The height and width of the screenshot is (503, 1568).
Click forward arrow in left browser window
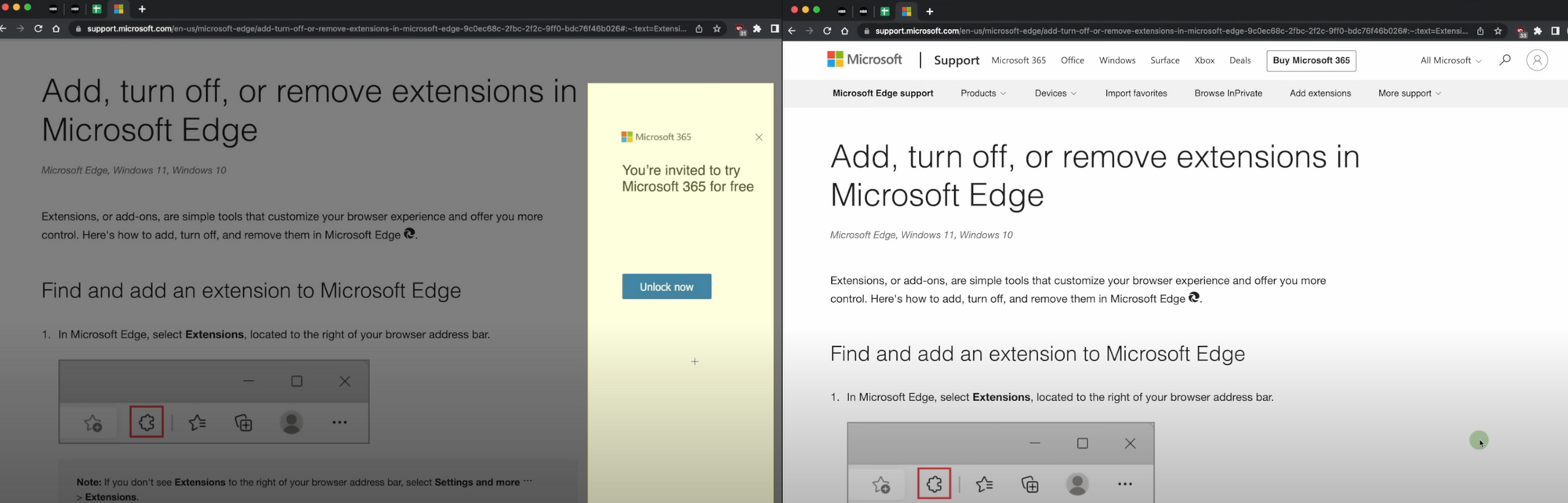tap(20, 28)
